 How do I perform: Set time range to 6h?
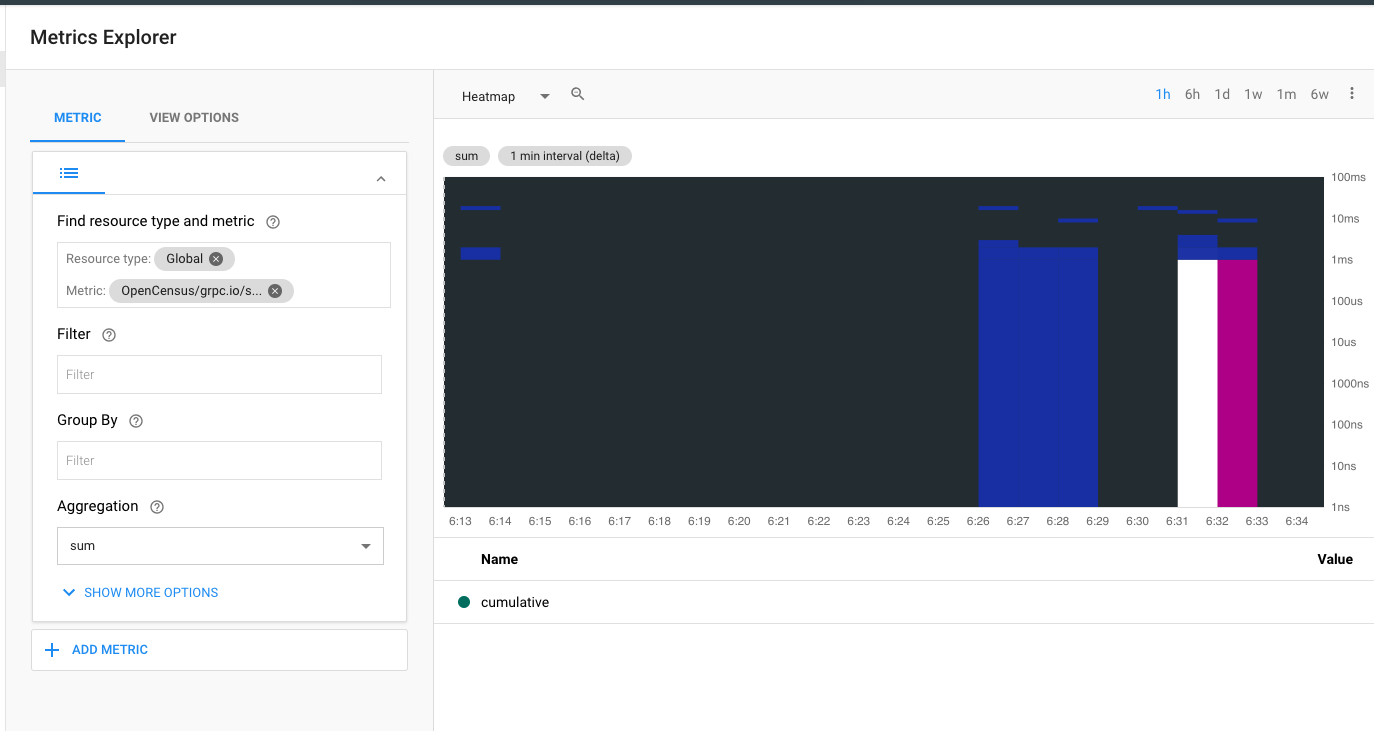[x=1192, y=95]
